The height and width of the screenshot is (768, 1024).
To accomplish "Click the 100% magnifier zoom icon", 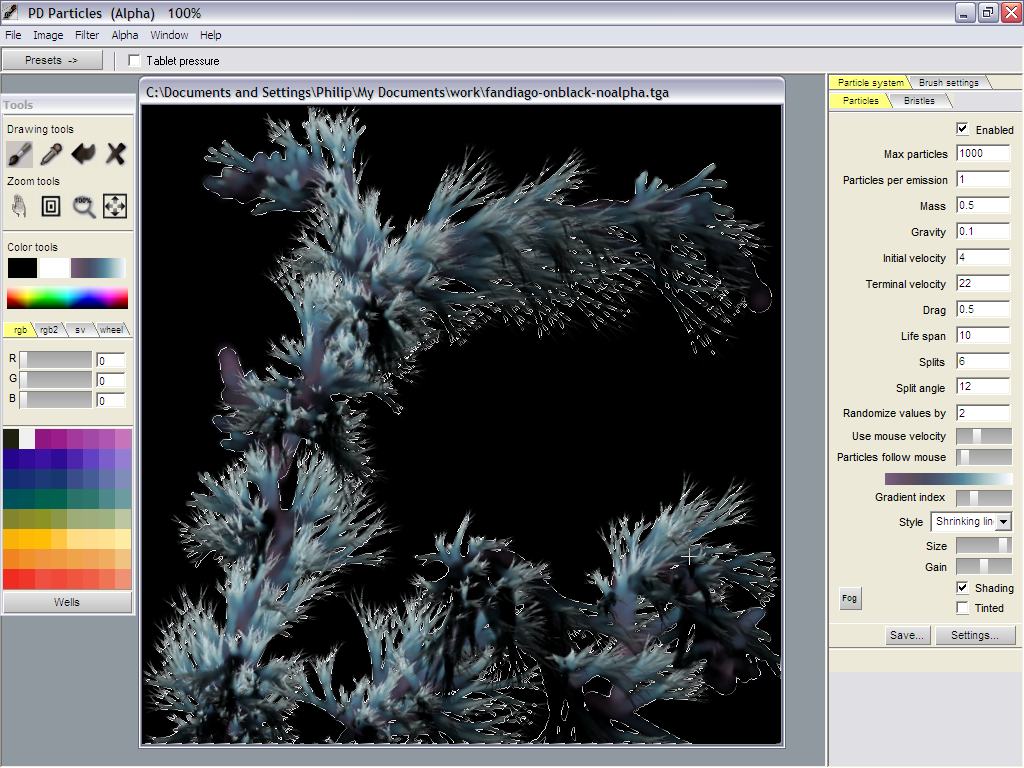I will tap(83, 206).
